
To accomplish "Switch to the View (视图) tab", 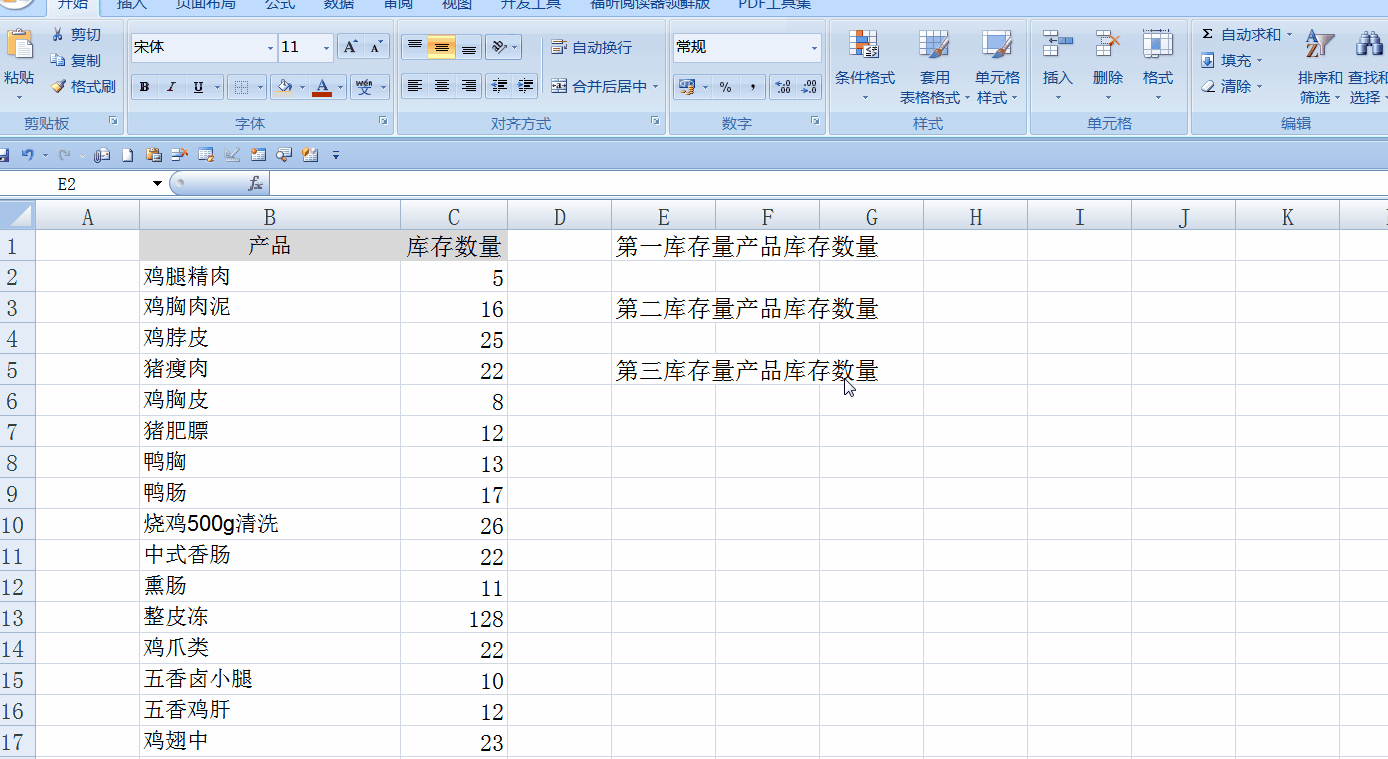I will (457, 5).
